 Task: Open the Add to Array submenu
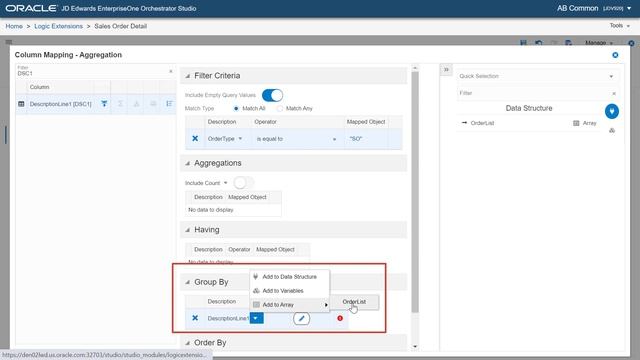289,304
